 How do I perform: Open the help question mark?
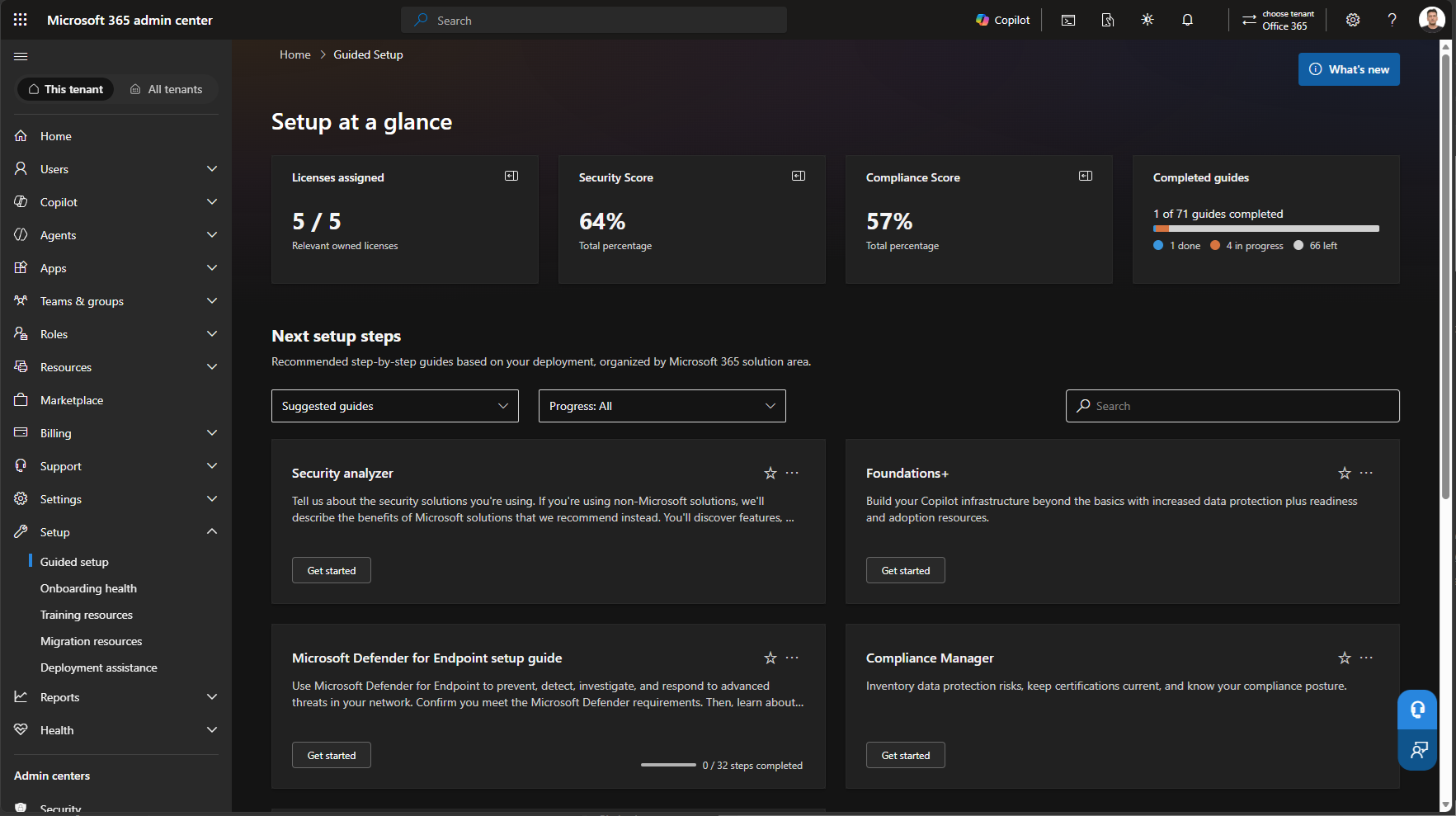pyautogui.click(x=1392, y=20)
